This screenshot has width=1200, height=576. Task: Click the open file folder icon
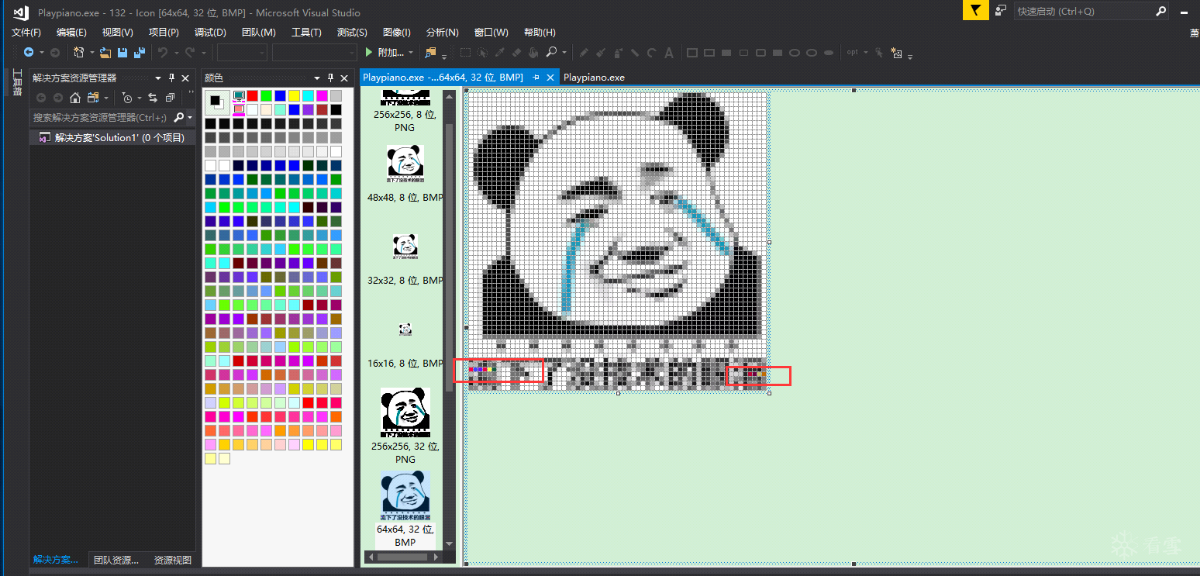[105, 52]
